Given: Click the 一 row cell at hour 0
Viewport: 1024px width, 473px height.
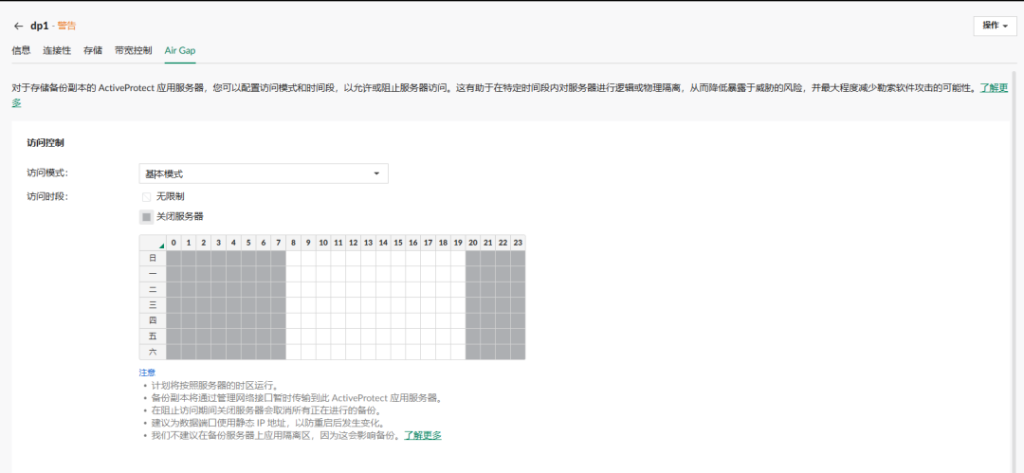Looking at the screenshot, I should [173, 273].
